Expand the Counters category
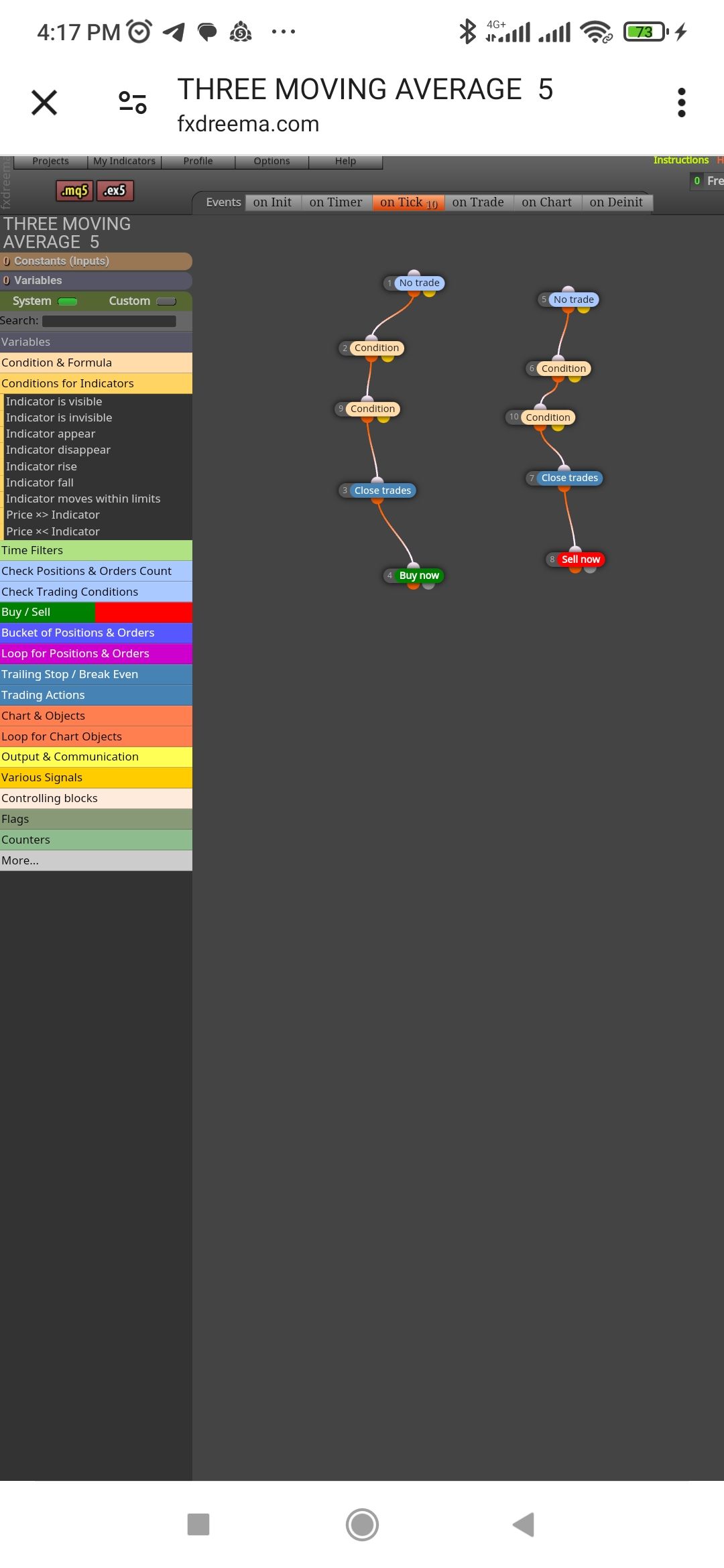The image size is (724, 1568). point(96,840)
